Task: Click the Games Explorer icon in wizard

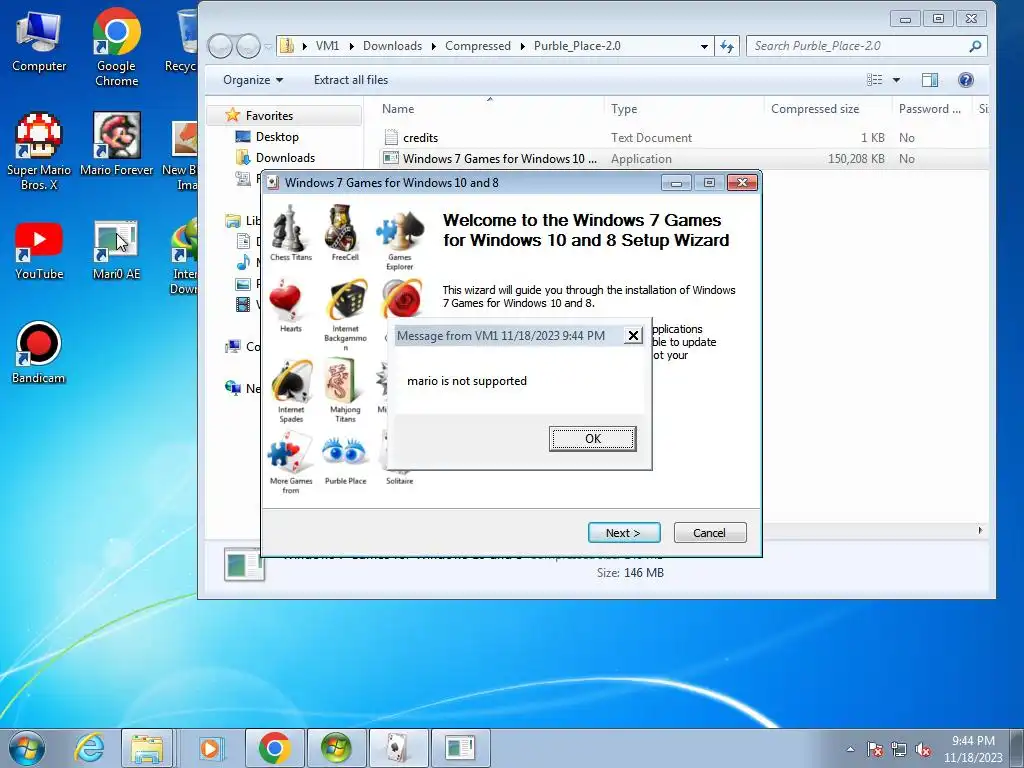Action: pos(400,238)
